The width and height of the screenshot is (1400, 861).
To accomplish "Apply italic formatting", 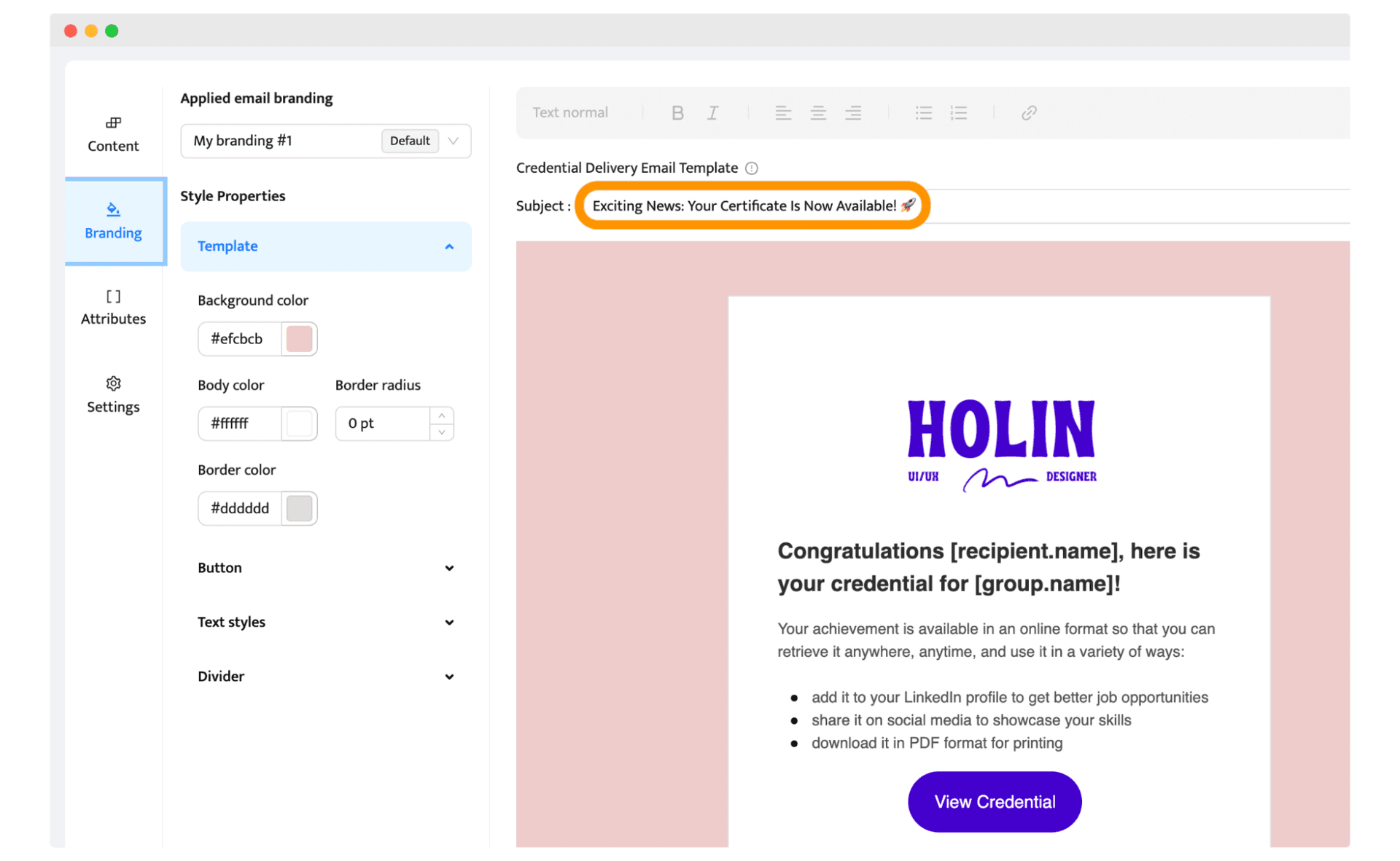I will pyautogui.click(x=712, y=112).
